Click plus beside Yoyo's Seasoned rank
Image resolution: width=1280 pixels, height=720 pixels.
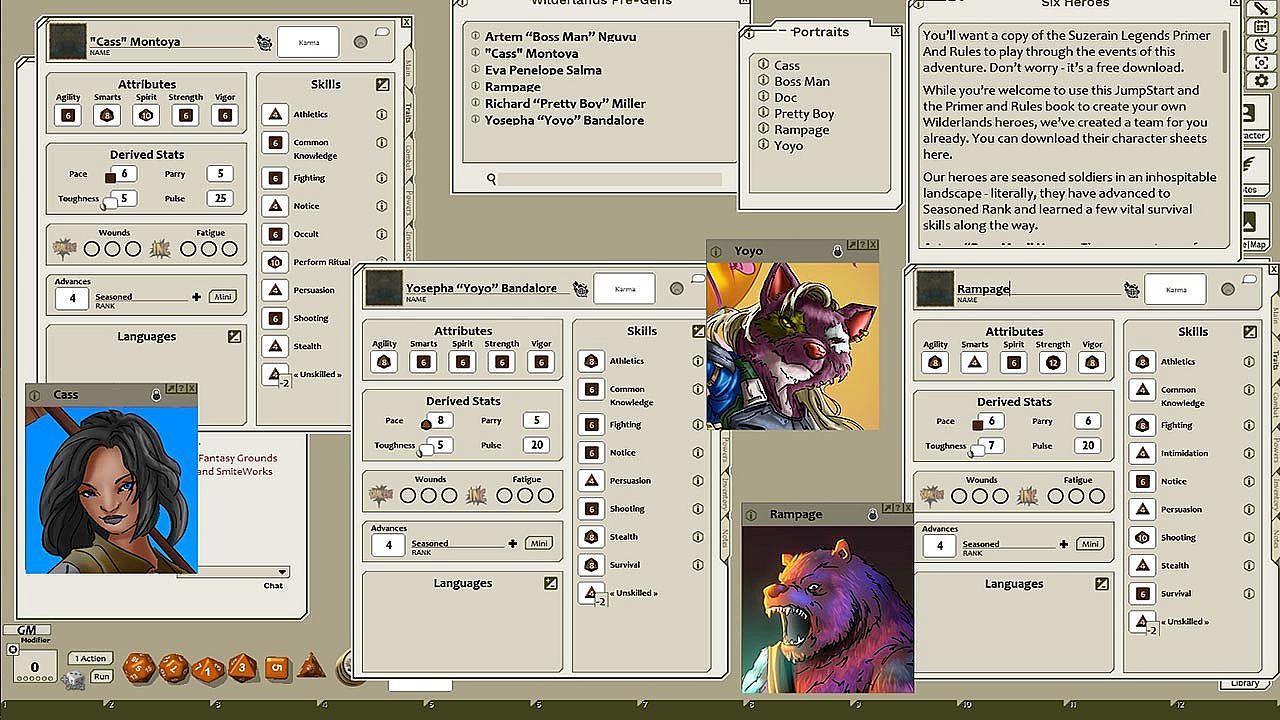(x=513, y=544)
